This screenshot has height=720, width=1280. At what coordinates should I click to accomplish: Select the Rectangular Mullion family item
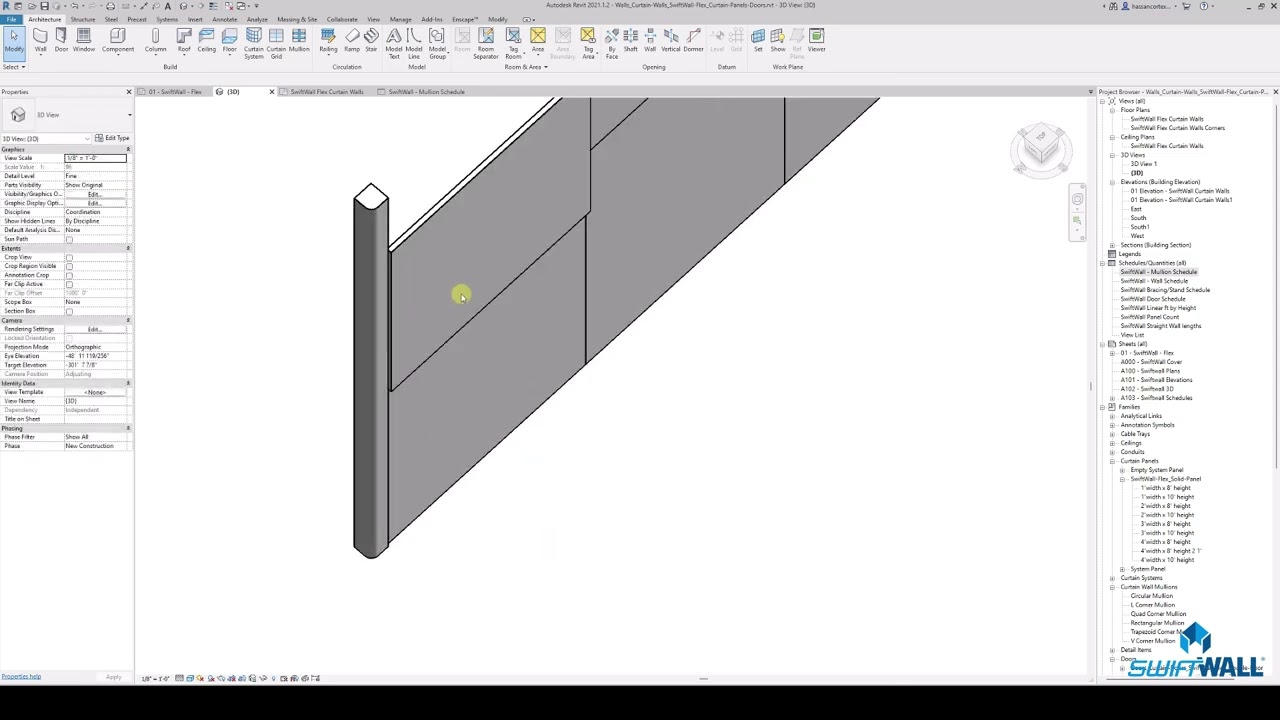[x=1157, y=623]
